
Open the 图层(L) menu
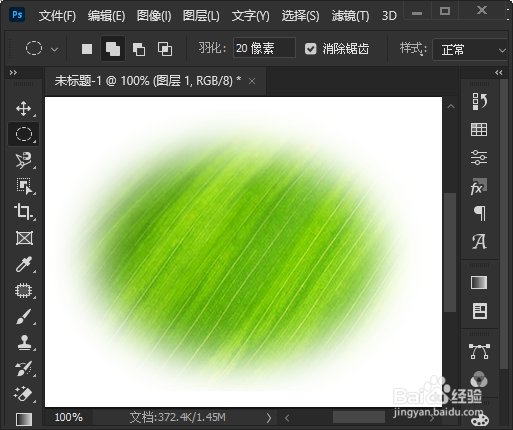(x=201, y=16)
